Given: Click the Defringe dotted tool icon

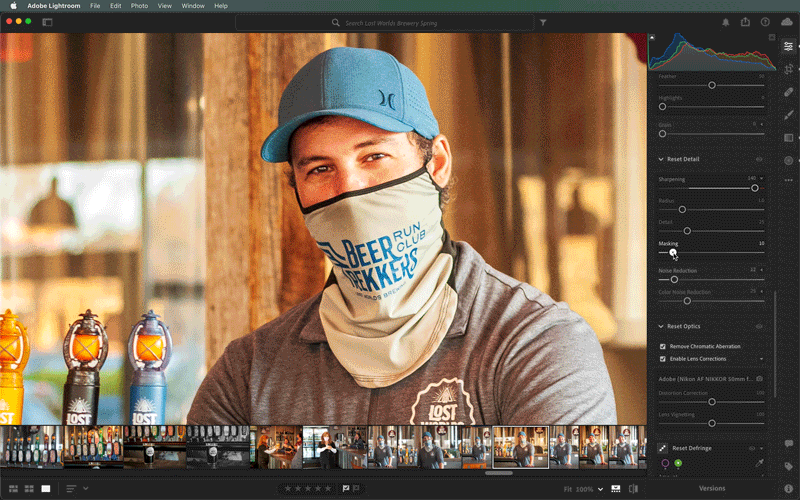Looking at the screenshot, I should (x=662, y=448).
